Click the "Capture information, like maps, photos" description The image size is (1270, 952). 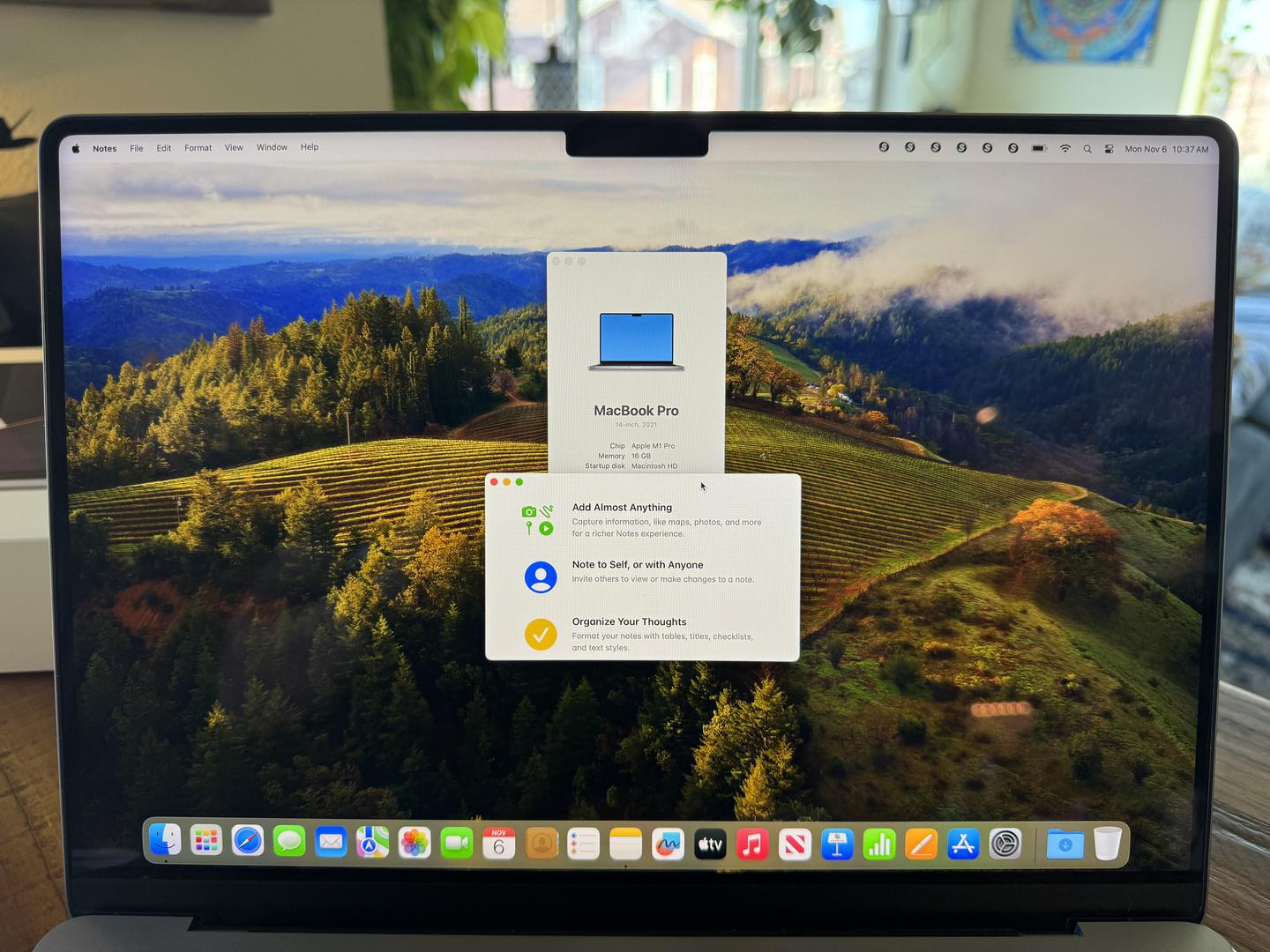(x=666, y=528)
